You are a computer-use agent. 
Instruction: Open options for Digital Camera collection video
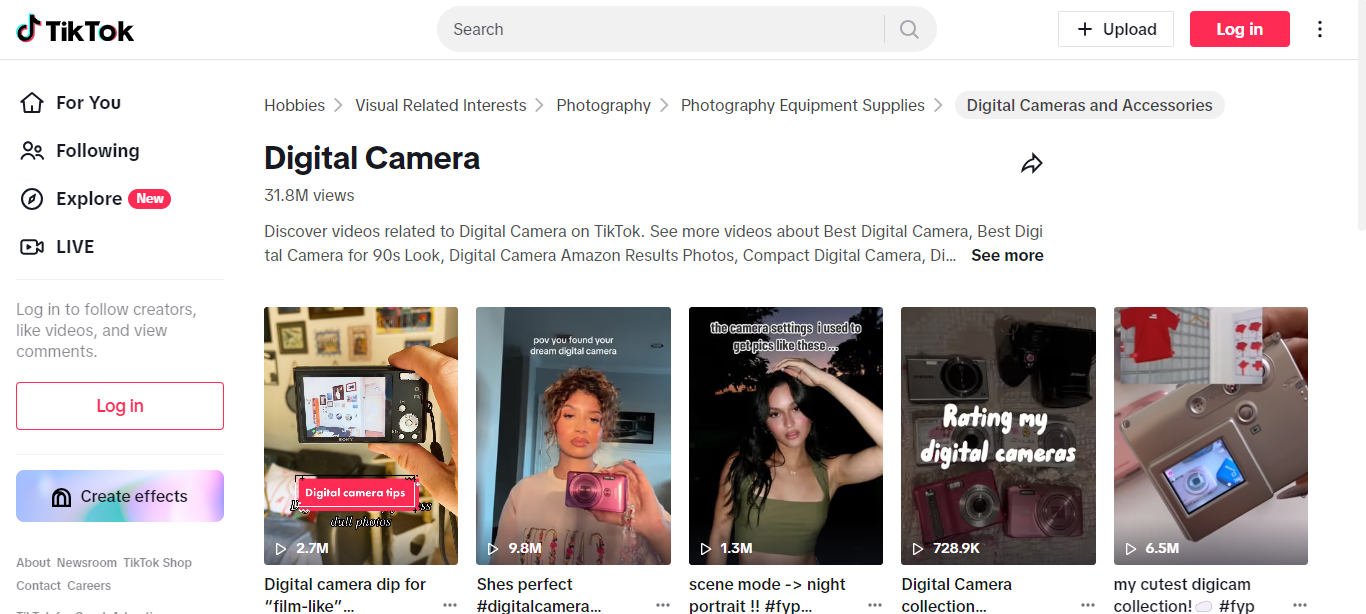click(x=1087, y=605)
